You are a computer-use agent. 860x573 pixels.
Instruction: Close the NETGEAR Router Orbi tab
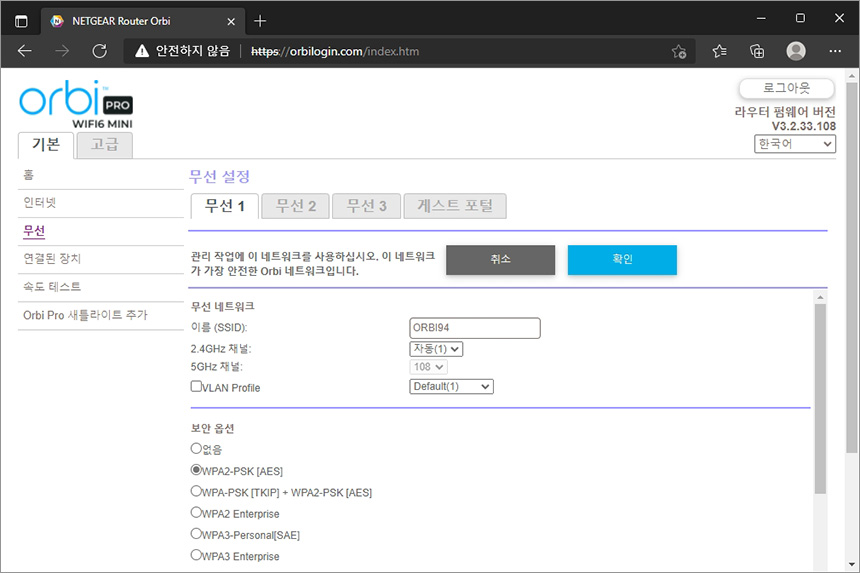pos(231,21)
